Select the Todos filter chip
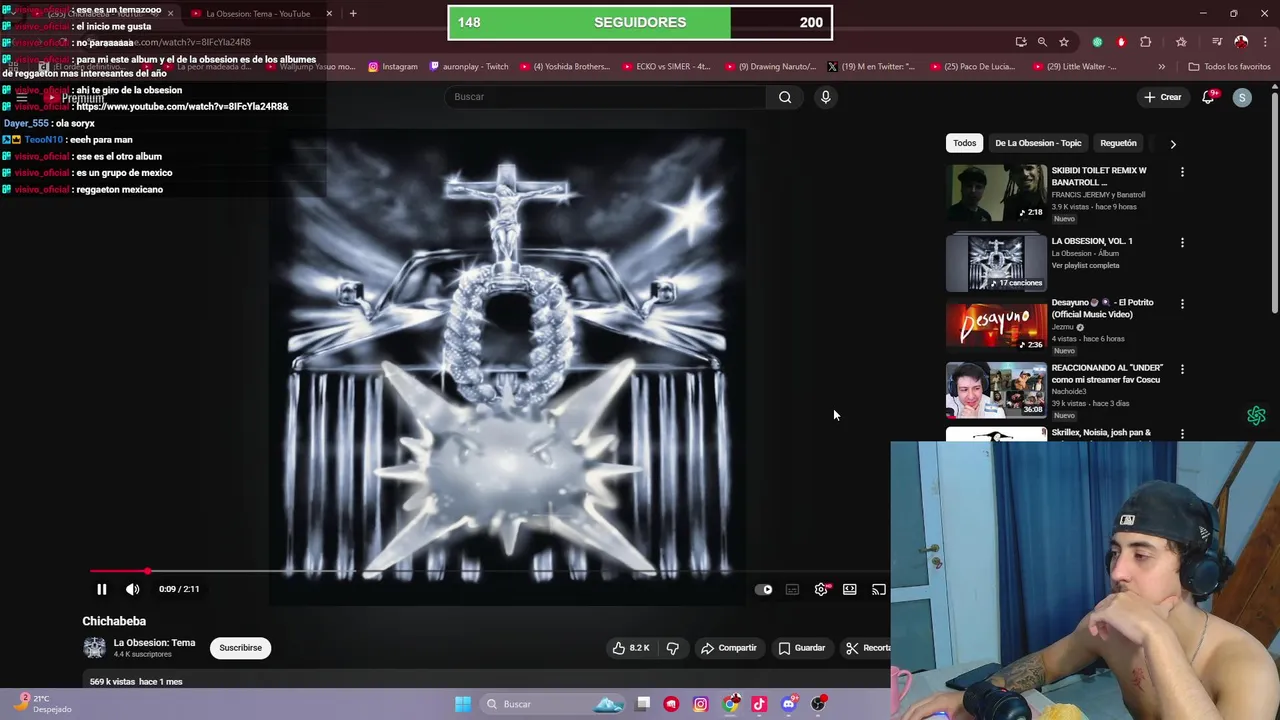Screen dimensions: 1280x720 [964, 143]
